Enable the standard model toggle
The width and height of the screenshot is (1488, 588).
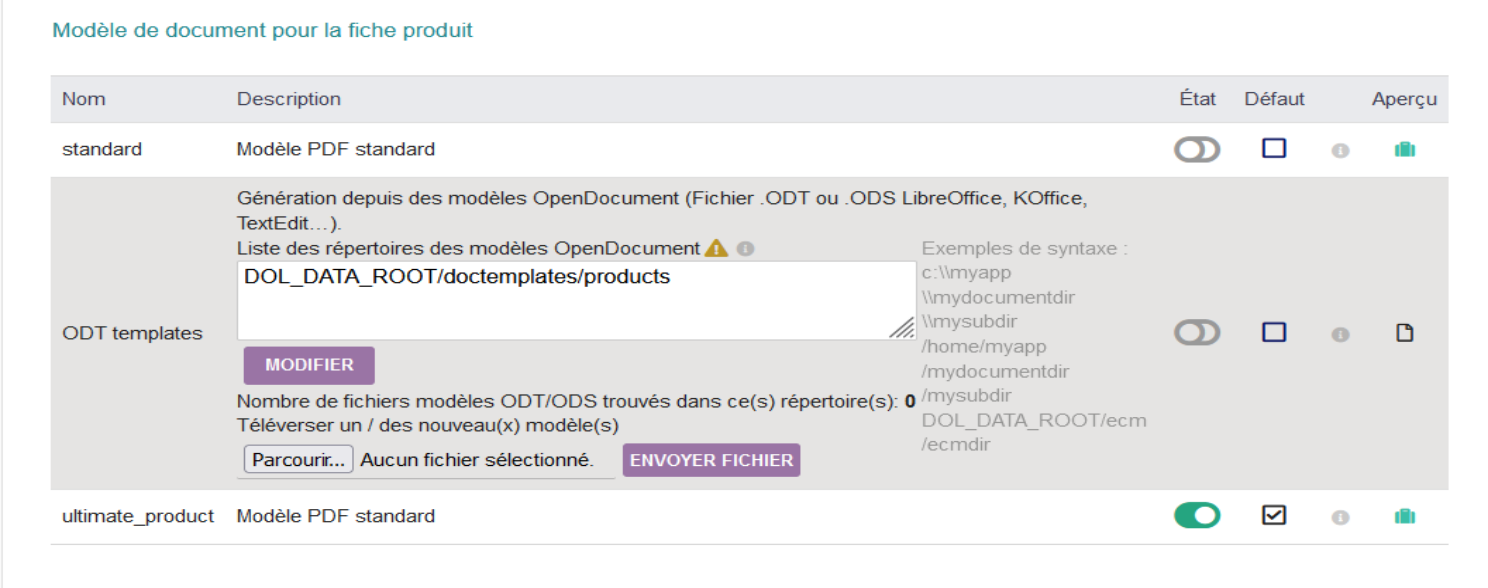1197,150
